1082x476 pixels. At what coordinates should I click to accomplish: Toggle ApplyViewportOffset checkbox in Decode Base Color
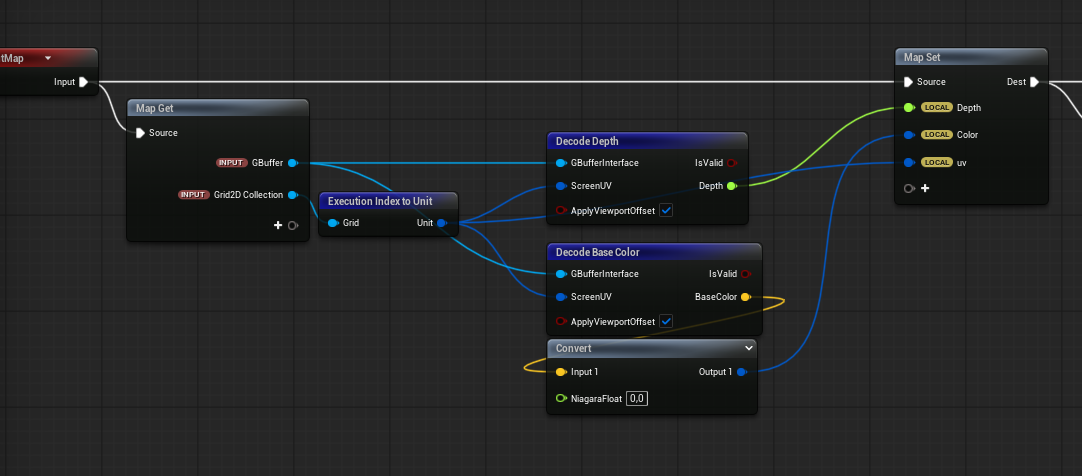point(666,322)
